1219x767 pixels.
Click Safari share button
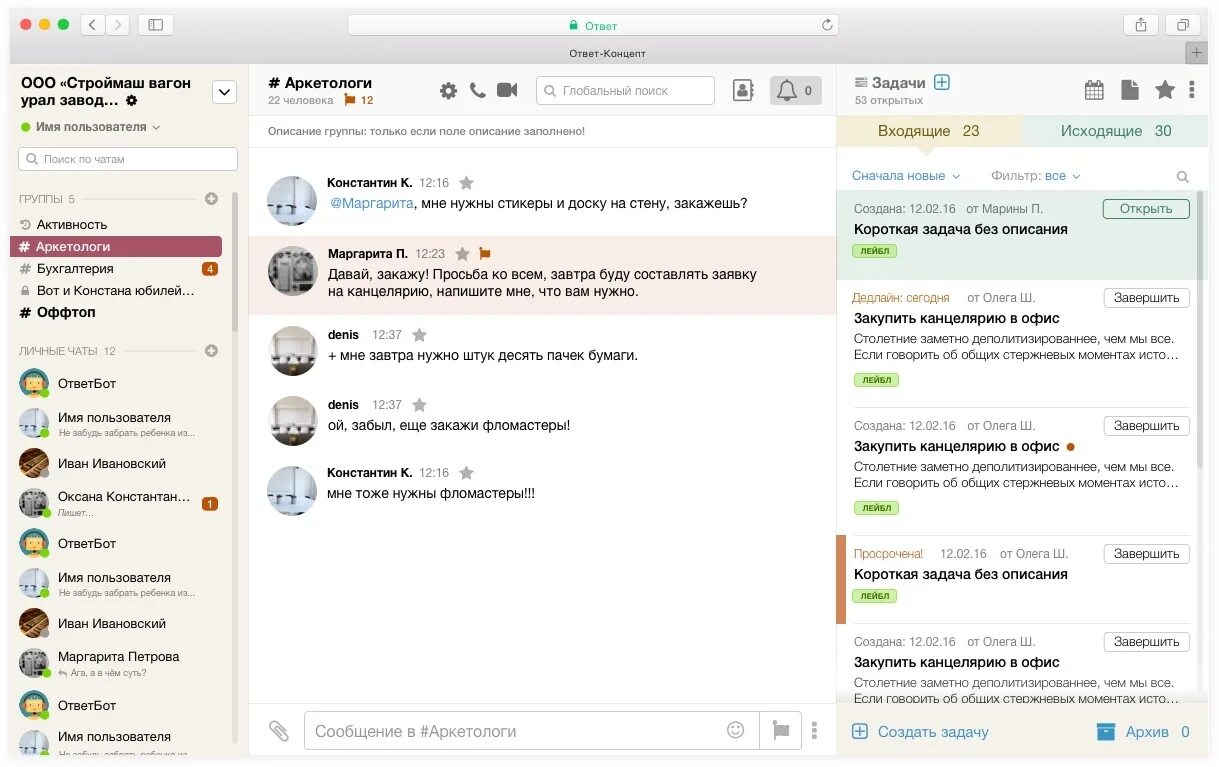[1141, 25]
